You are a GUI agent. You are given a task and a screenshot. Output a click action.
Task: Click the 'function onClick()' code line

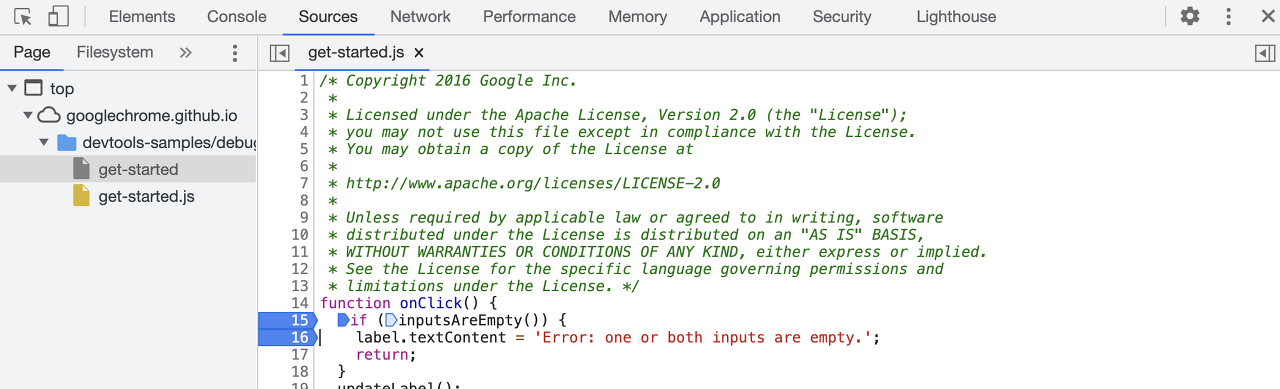tap(408, 303)
